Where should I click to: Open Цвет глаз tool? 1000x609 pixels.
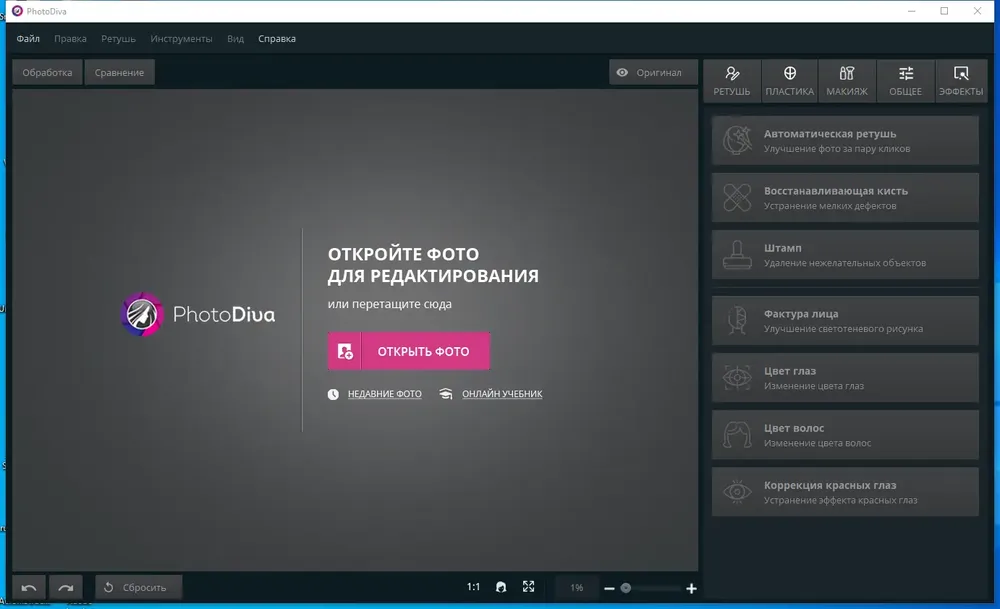pyautogui.click(x=845, y=378)
